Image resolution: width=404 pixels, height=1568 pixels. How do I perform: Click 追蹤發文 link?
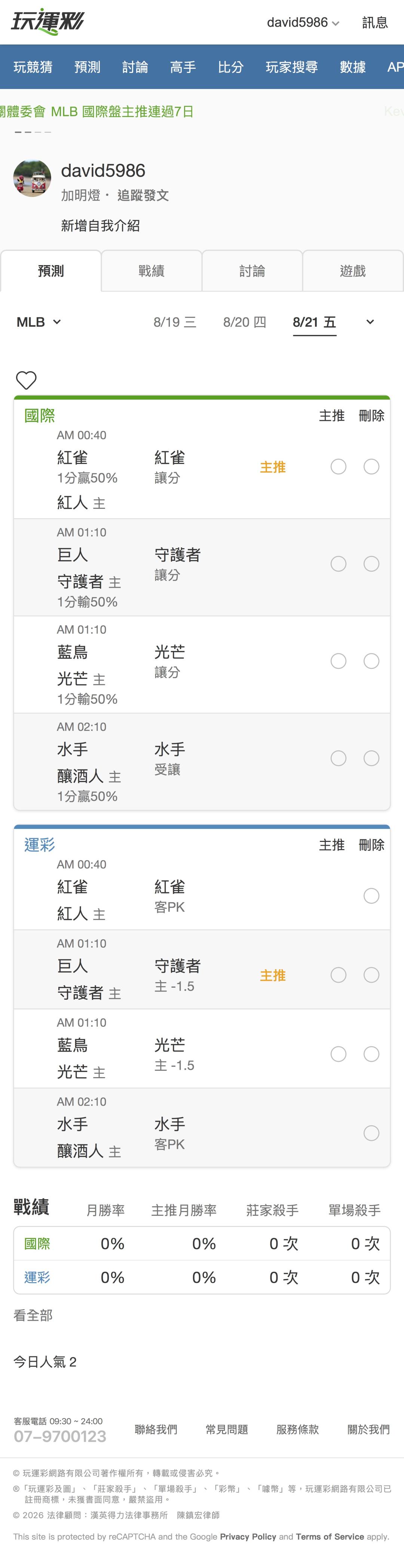coord(143,196)
